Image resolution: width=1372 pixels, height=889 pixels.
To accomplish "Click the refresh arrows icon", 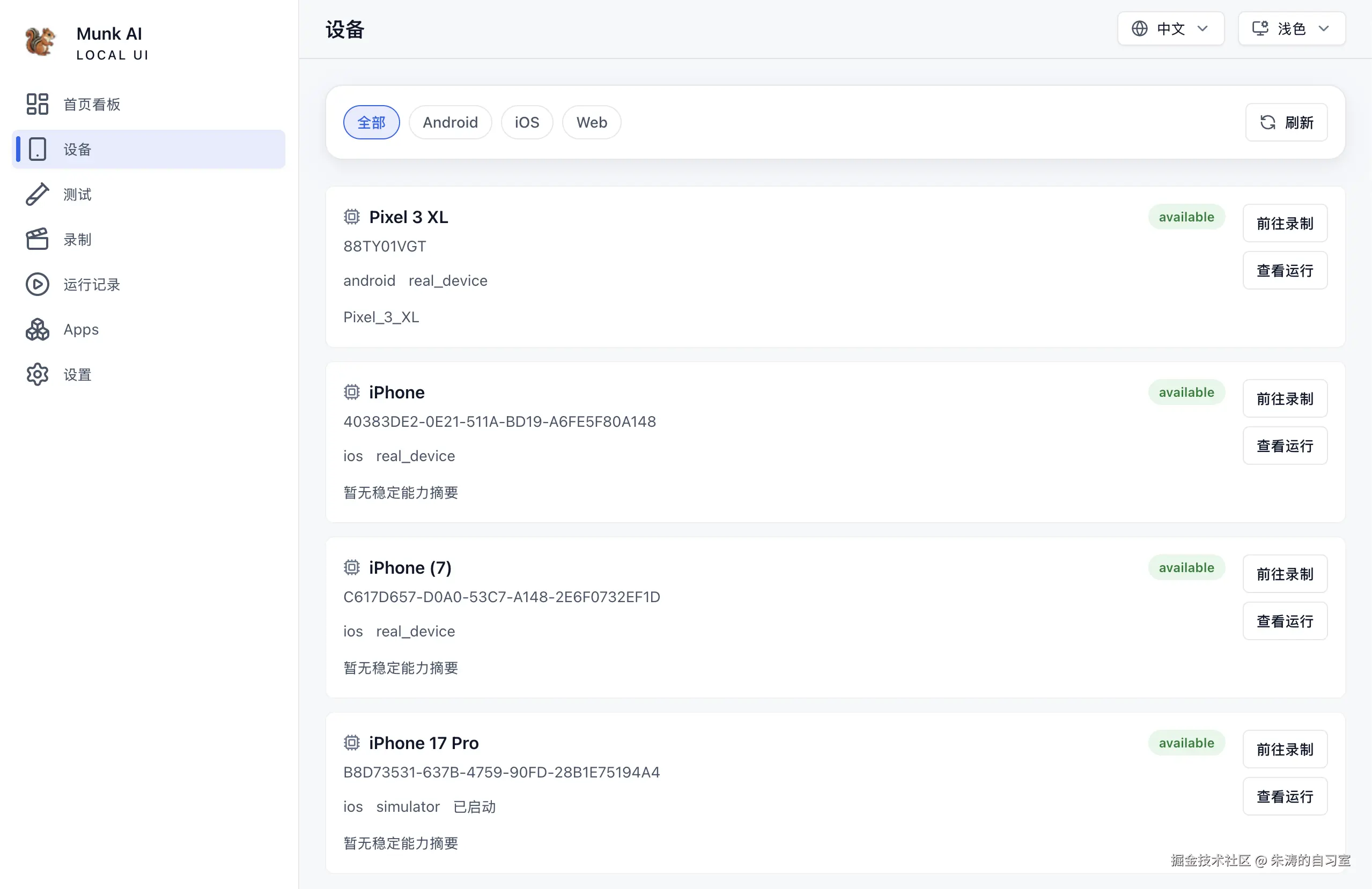I will (1267, 122).
